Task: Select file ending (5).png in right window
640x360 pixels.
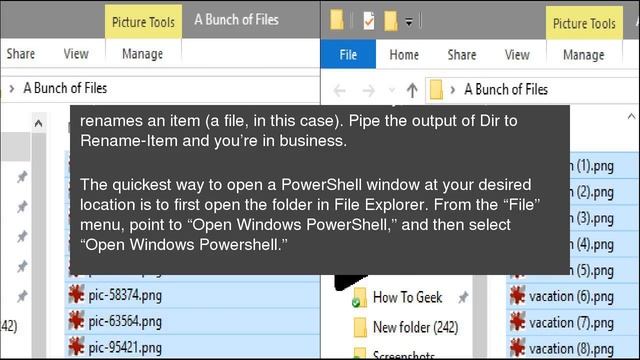Action: tap(604, 270)
